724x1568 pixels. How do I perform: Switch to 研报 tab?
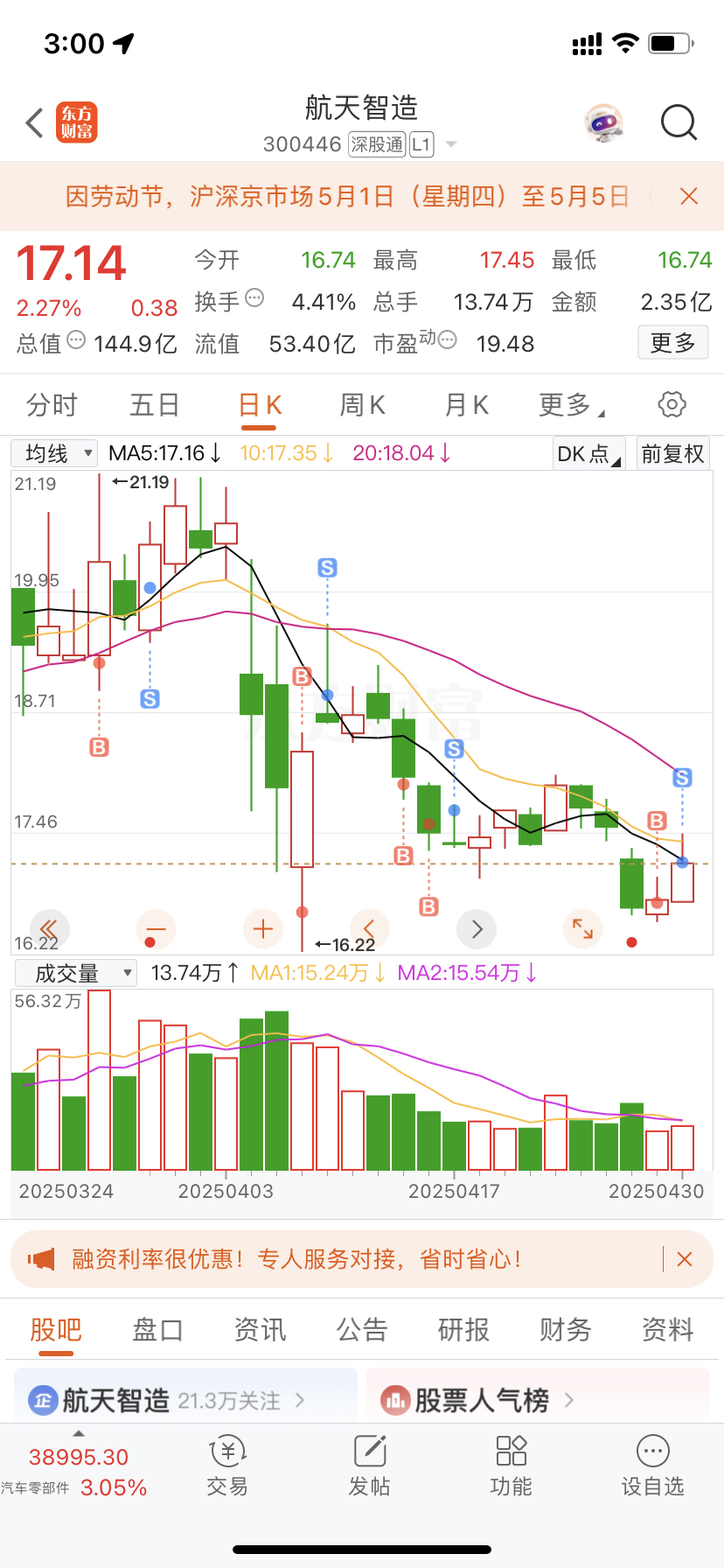[463, 1330]
